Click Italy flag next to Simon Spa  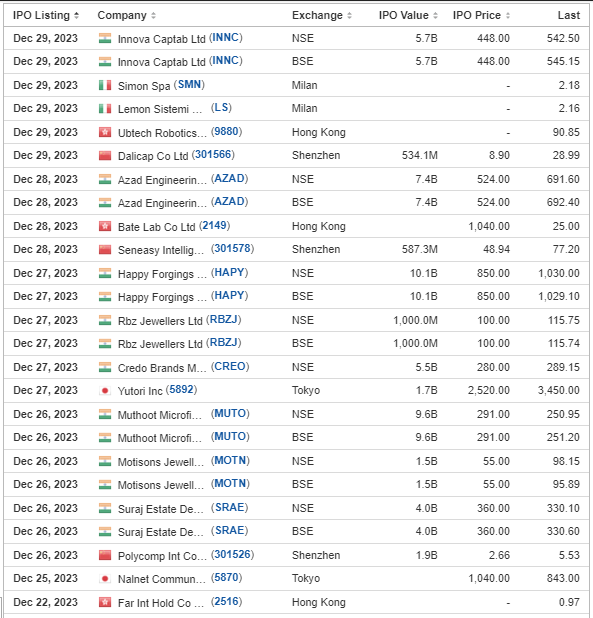pos(105,85)
